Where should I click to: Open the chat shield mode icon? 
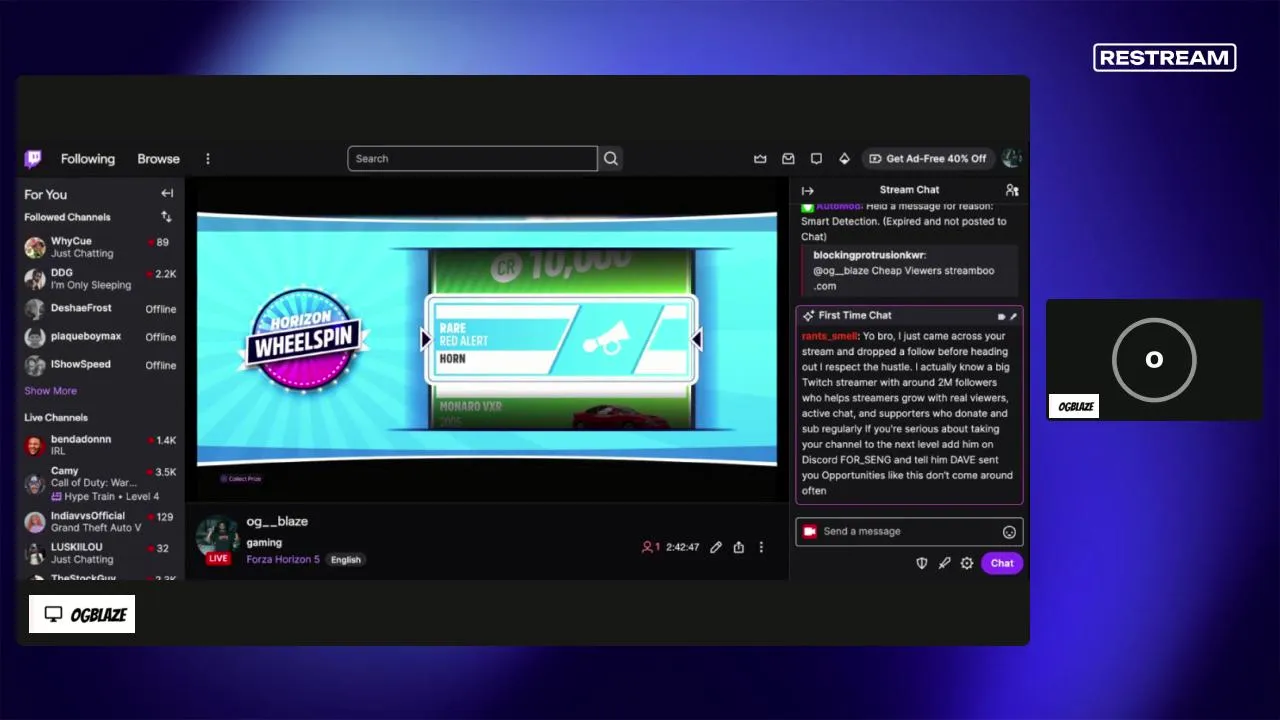coord(922,563)
